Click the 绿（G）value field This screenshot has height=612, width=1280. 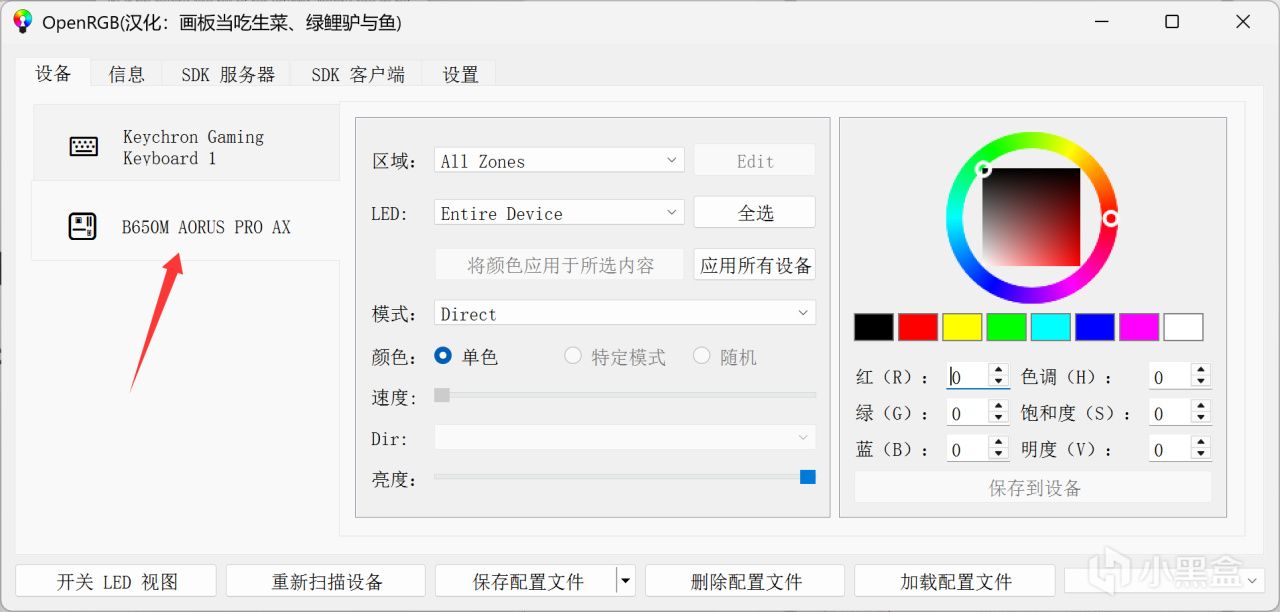point(968,413)
